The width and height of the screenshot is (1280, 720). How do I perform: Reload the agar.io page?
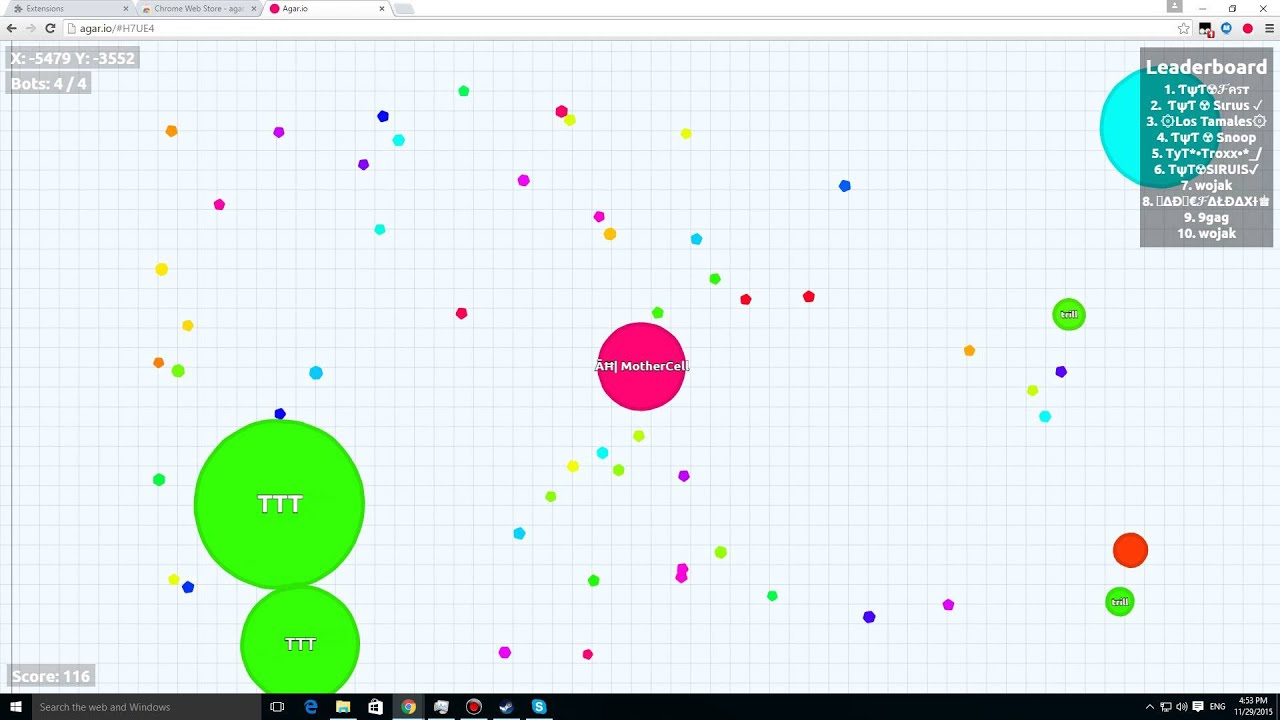pos(50,28)
